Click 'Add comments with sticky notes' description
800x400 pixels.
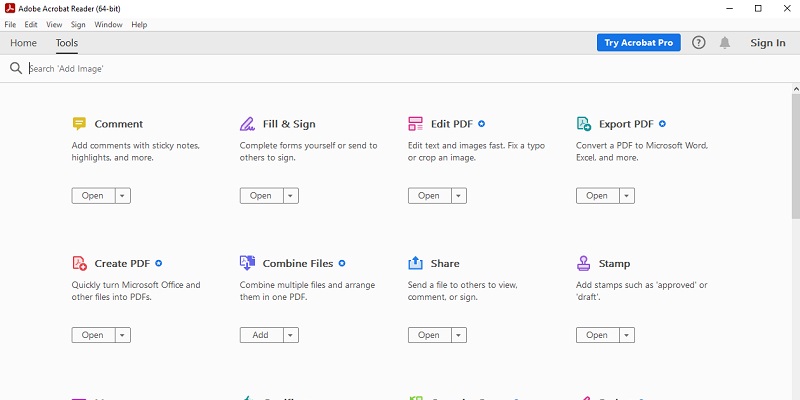pyautogui.click(x=136, y=152)
